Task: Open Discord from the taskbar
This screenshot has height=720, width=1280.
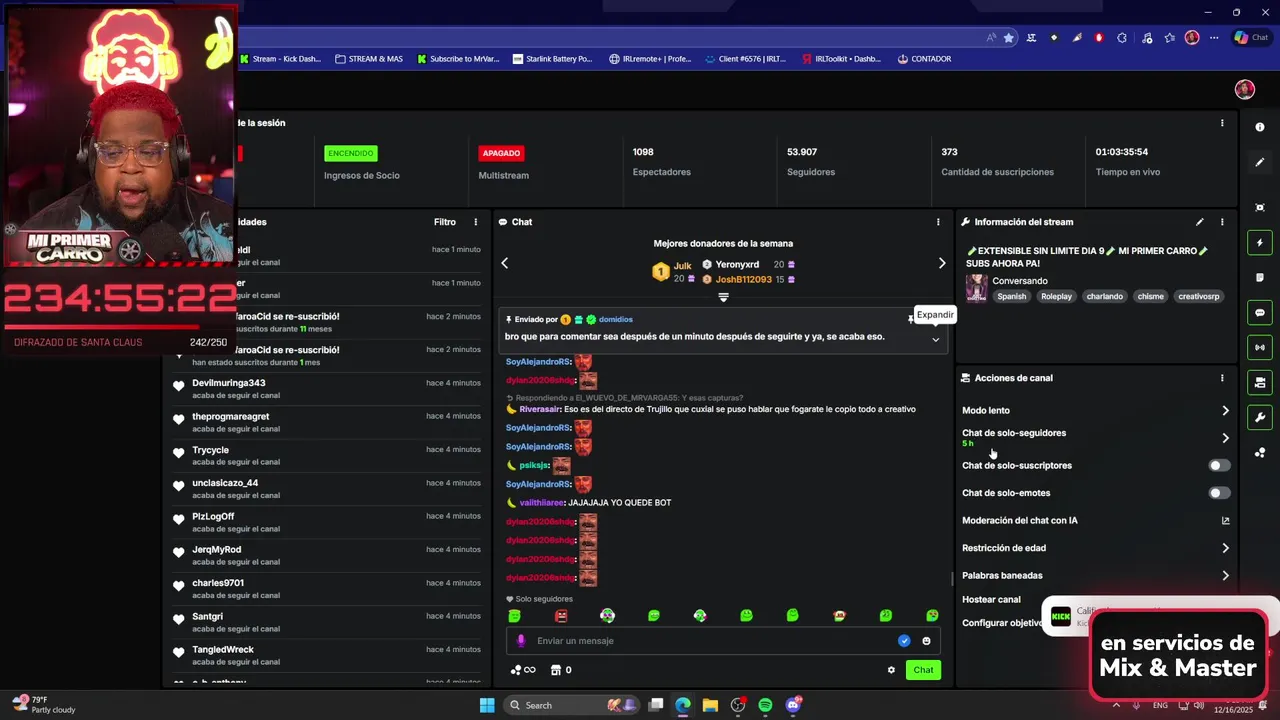Action: tap(793, 705)
